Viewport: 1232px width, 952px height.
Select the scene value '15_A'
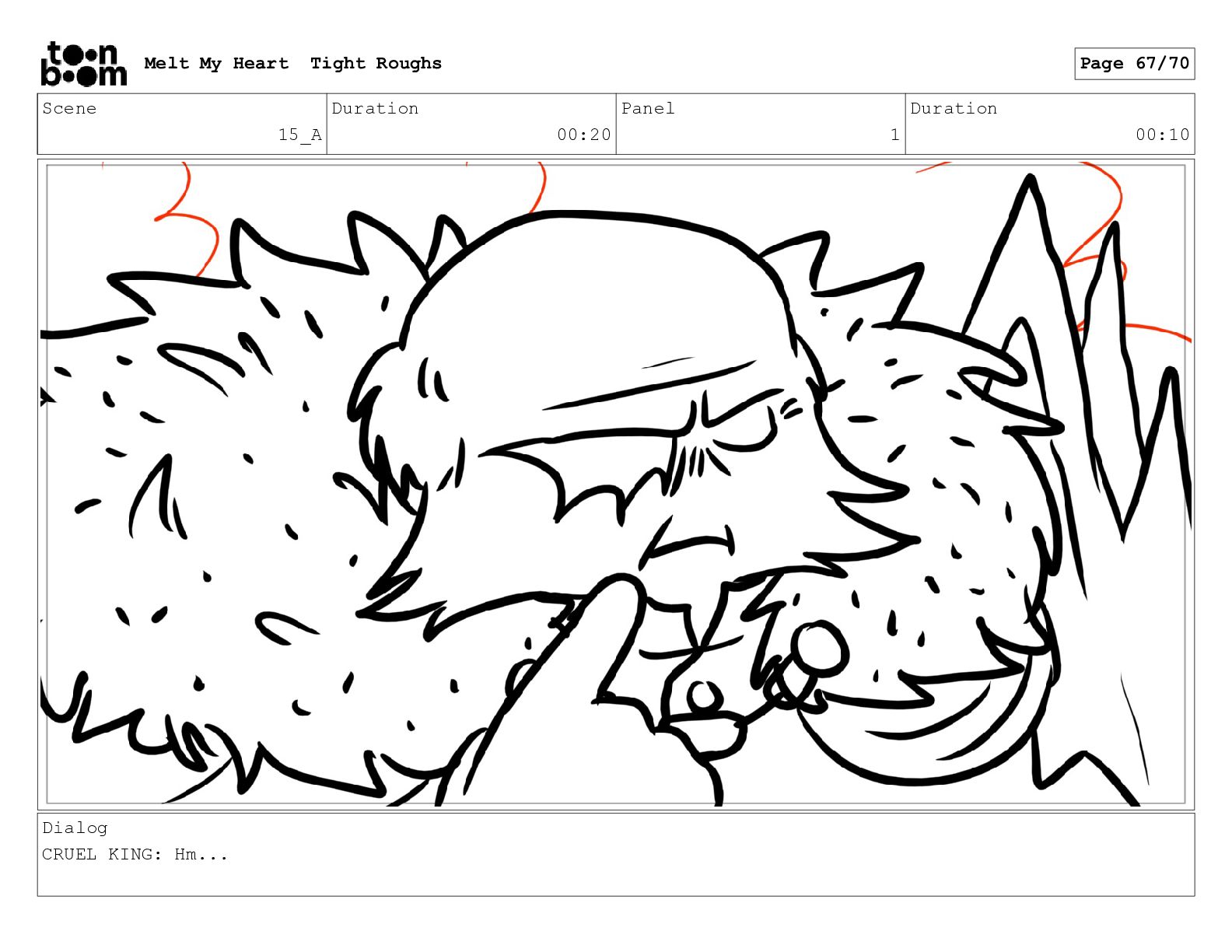pos(299,135)
